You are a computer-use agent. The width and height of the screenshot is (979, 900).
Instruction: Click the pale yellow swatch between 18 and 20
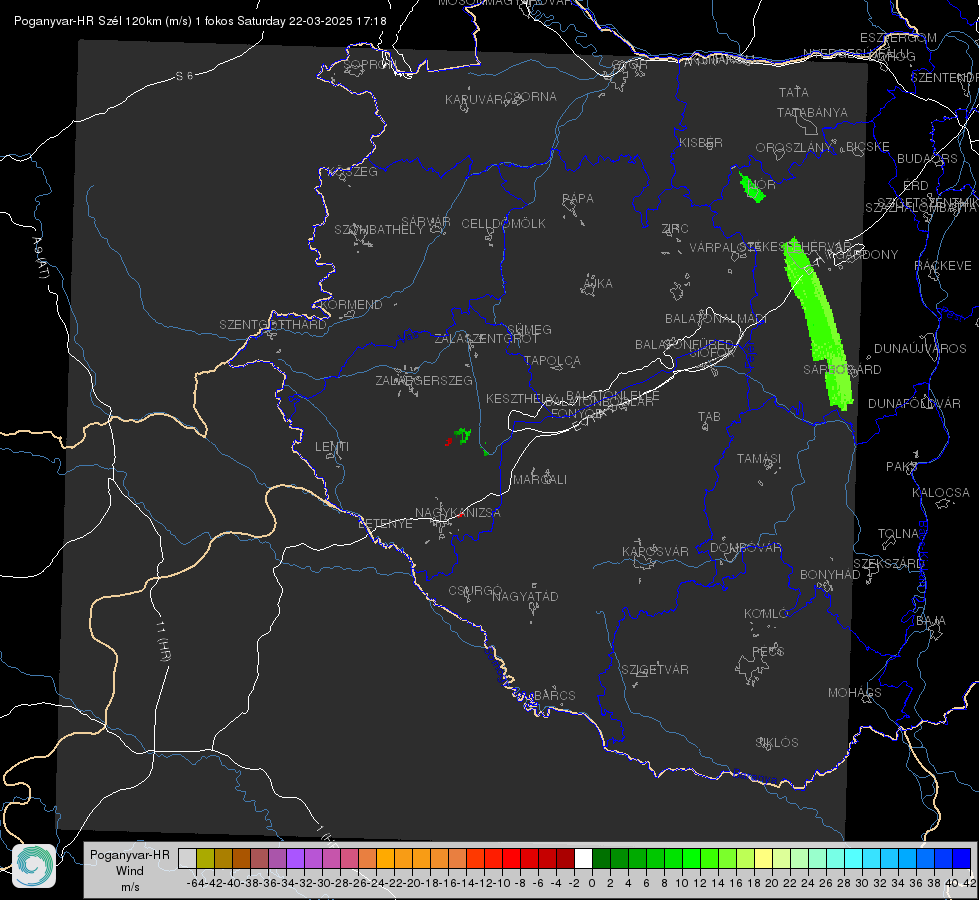pyautogui.click(x=763, y=858)
